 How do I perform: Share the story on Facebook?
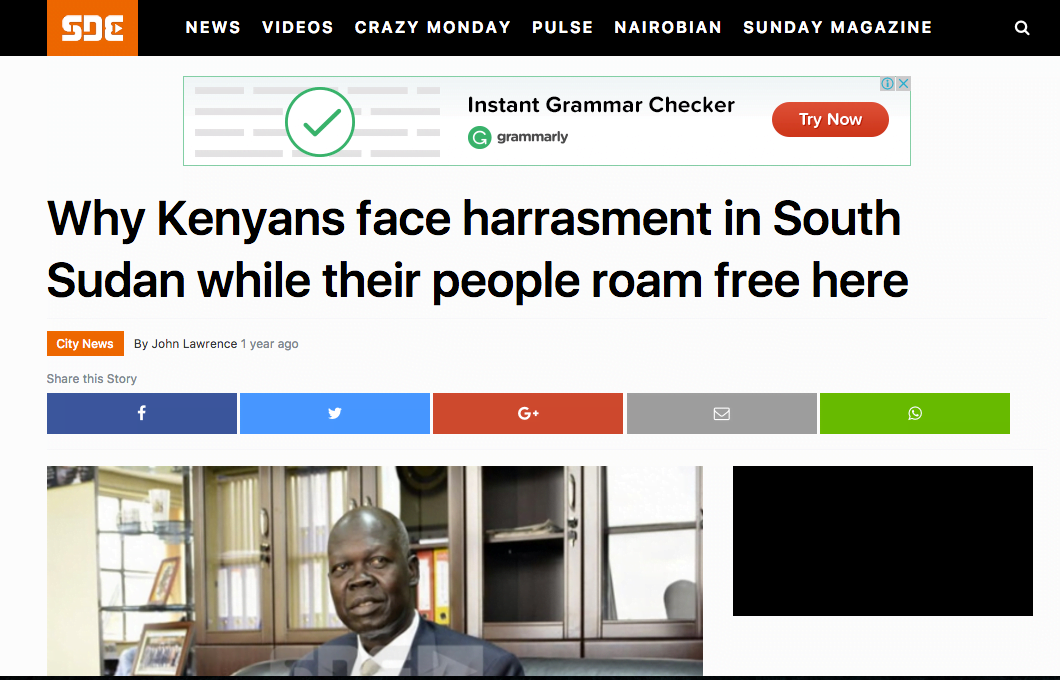[x=142, y=413]
